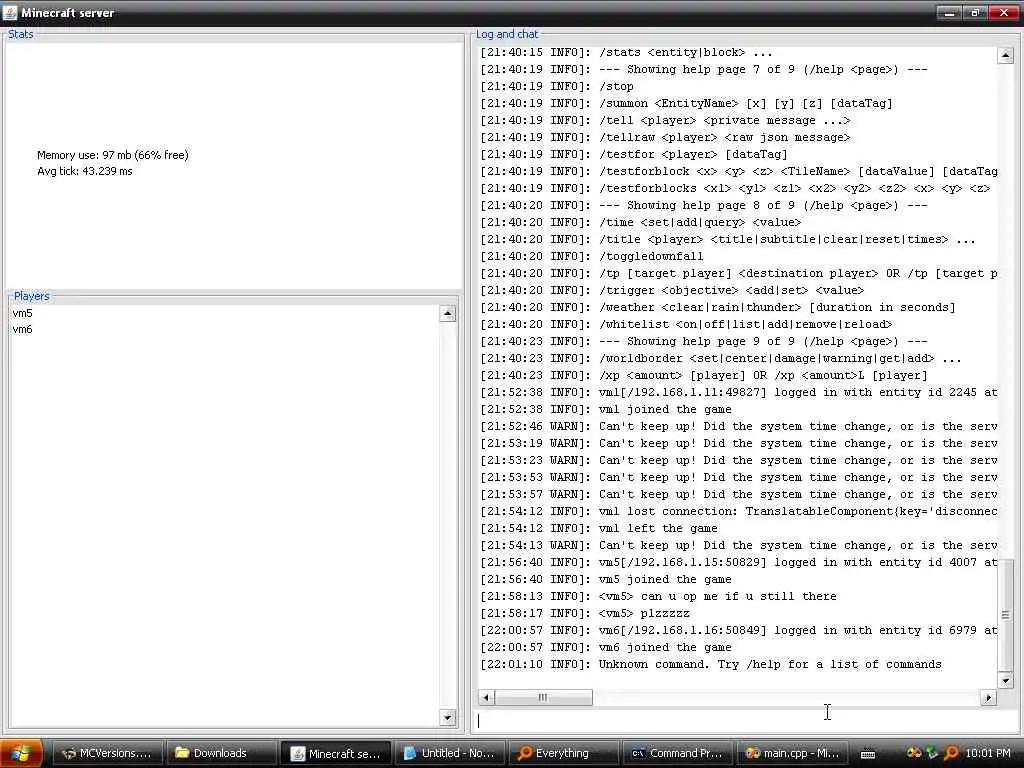Click the keyboard icon in the taskbar
The height and width of the screenshot is (768, 1024).
pos(868,754)
